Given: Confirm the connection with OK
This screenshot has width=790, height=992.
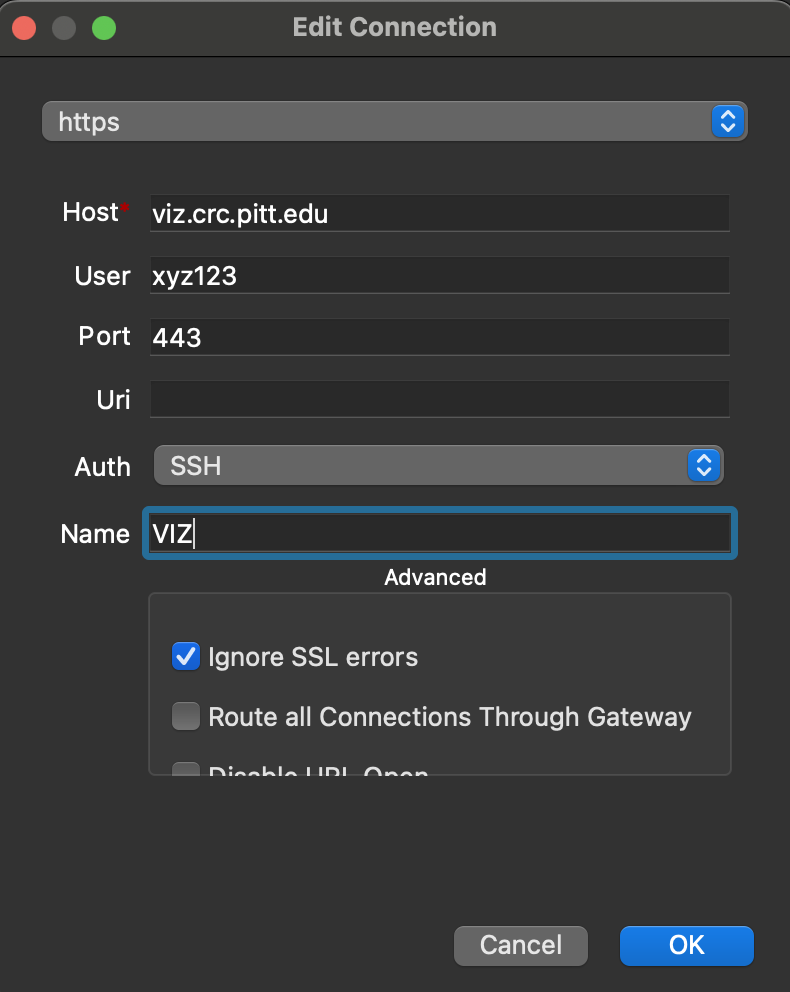Looking at the screenshot, I should [x=687, y=946].
